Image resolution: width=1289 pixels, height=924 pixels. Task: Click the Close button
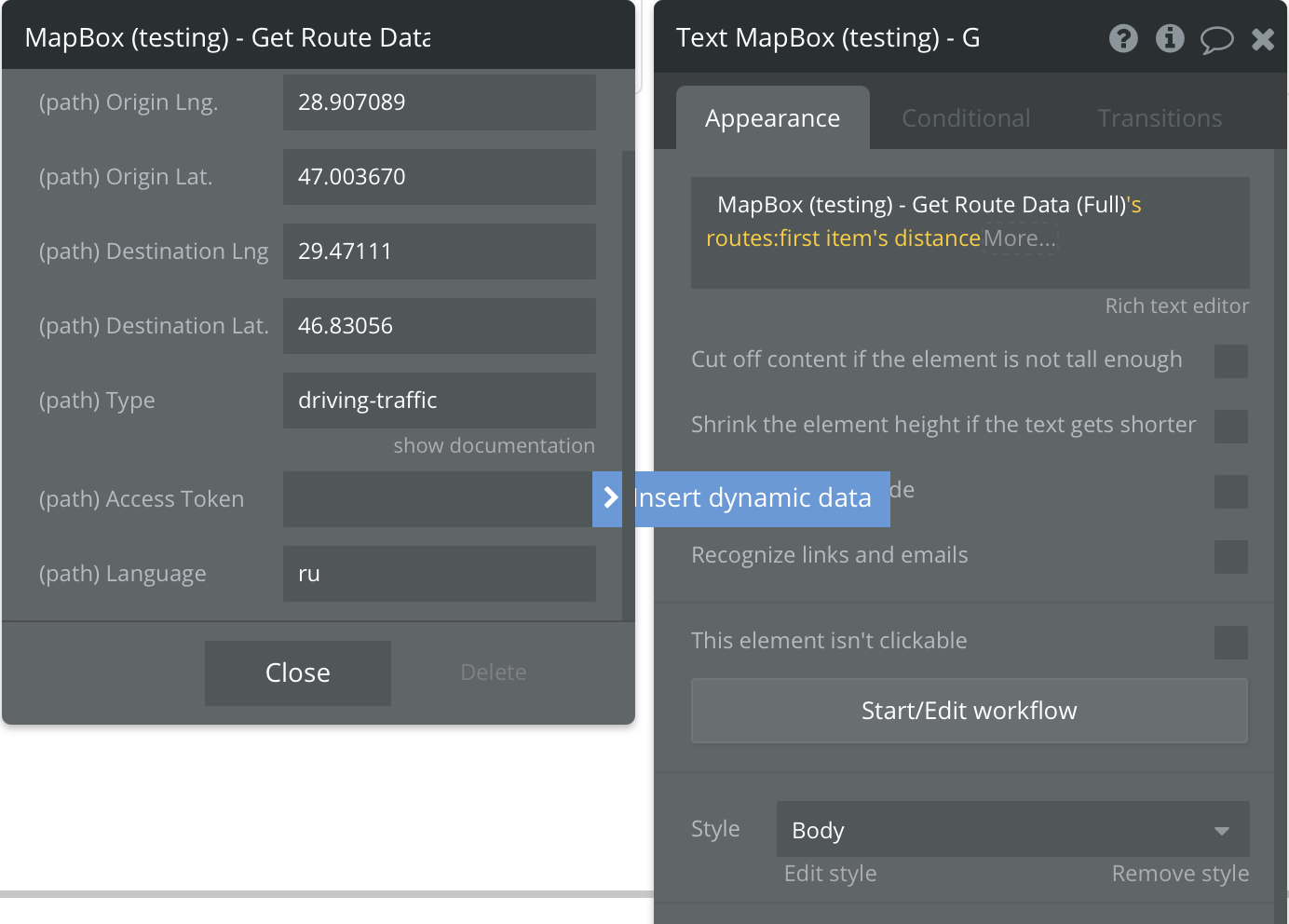(x=298, y=673)
